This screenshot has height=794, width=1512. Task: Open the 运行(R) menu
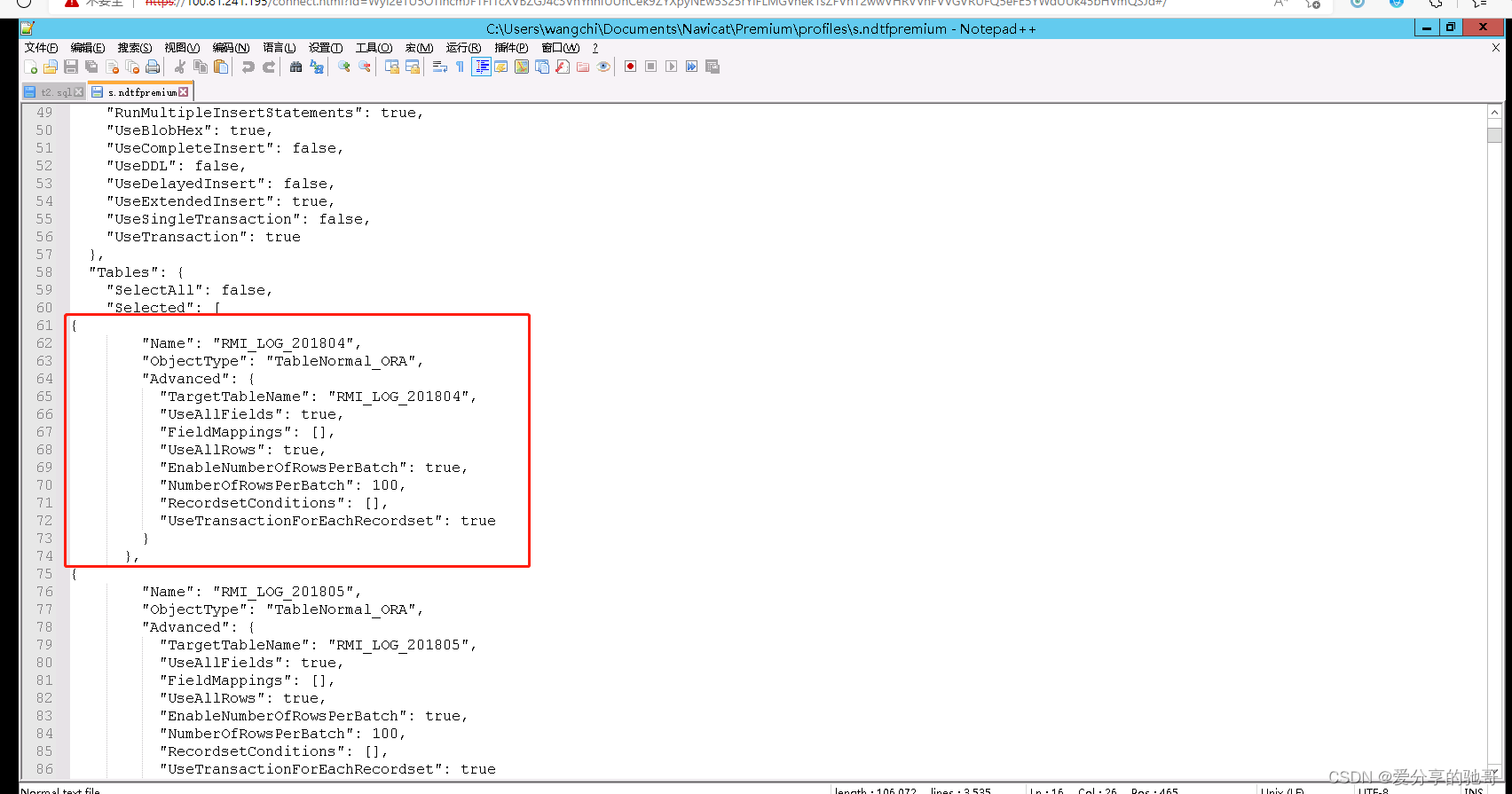tap(463, 47)
